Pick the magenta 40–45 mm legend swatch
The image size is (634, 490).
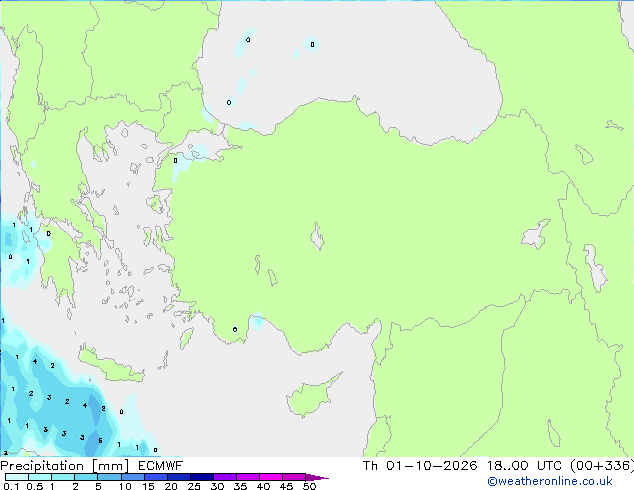(271, 477)
